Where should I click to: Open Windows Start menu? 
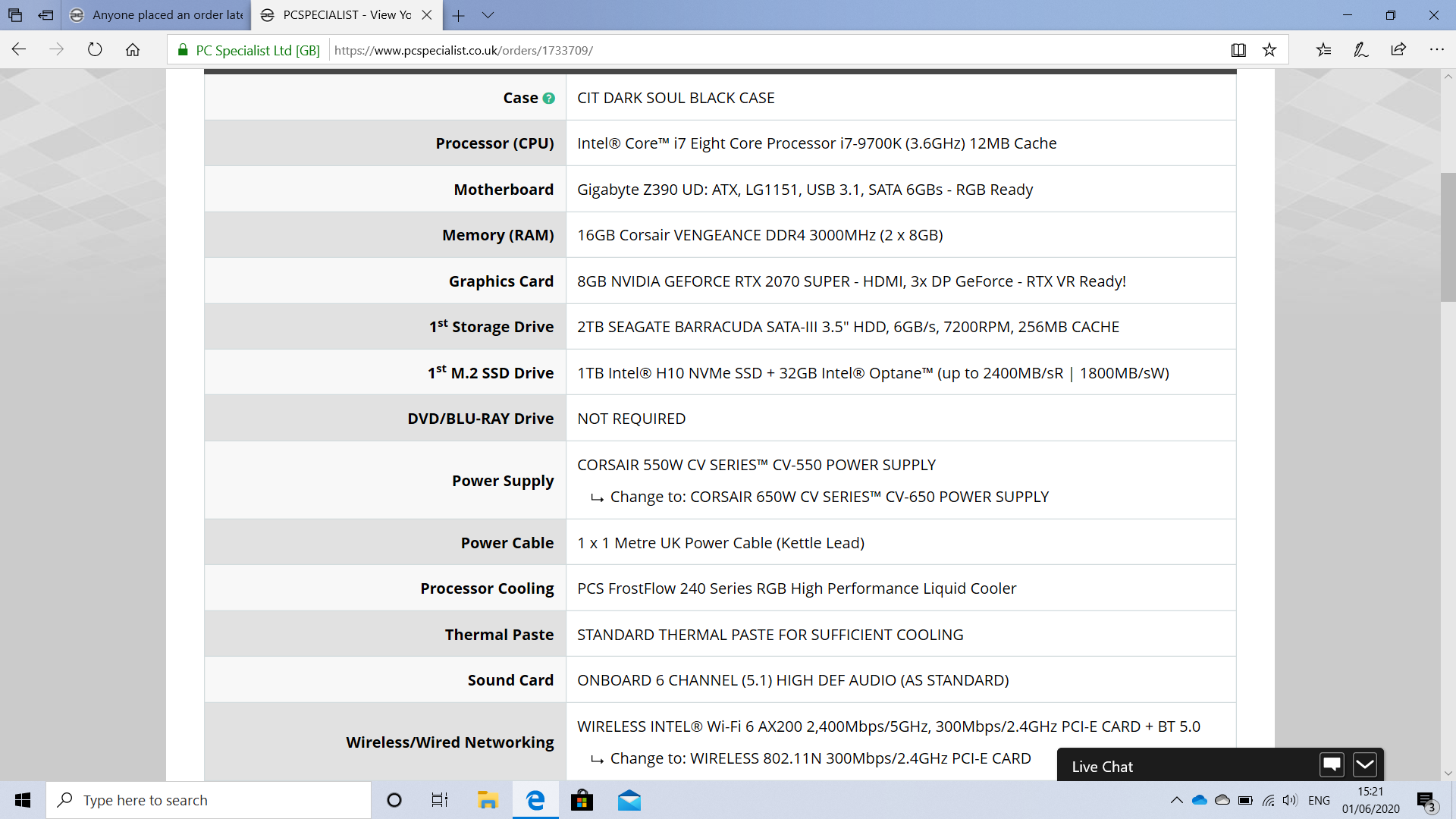point(23,800)
